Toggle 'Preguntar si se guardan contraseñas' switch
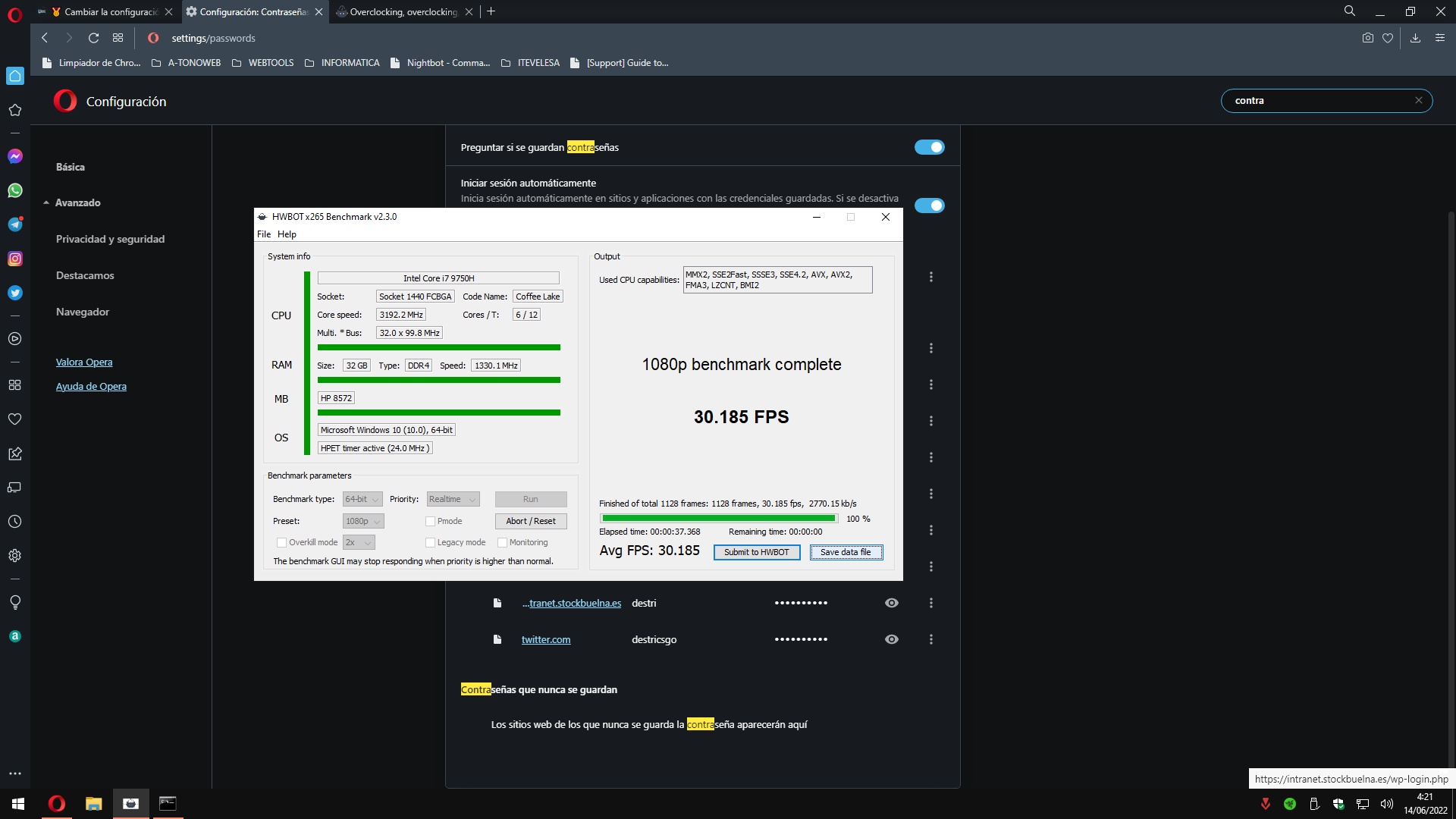Viewport: 1456px width, 819px height. 929,147
